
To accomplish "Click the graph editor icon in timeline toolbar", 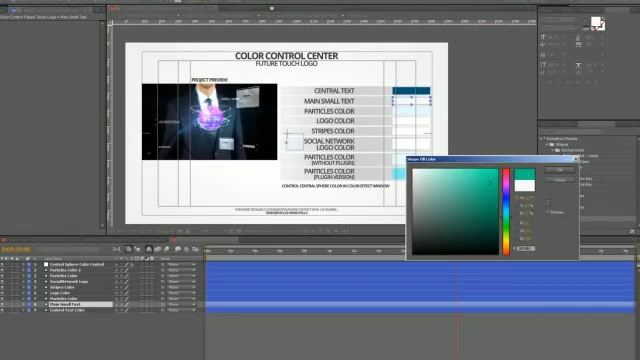I will pyautogui.click(x=196, y=249).
